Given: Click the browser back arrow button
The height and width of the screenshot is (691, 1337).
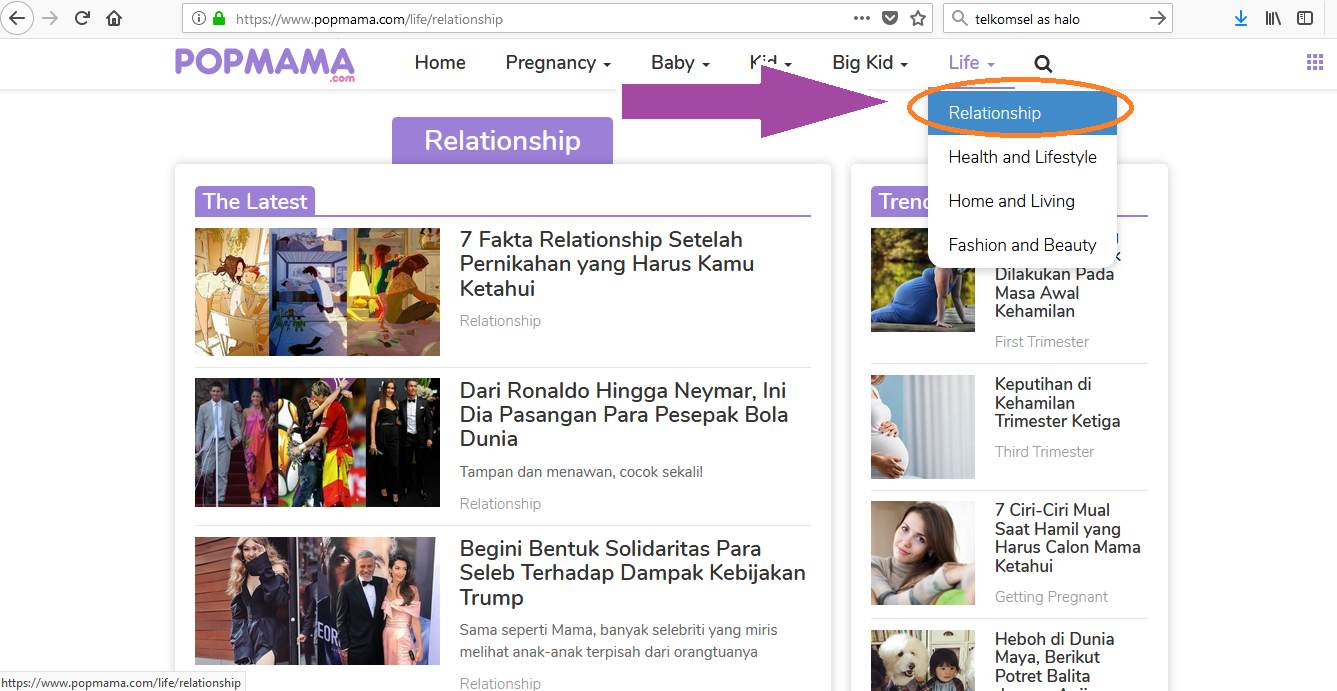Looking at the screenshot, I should pos(17,18).
